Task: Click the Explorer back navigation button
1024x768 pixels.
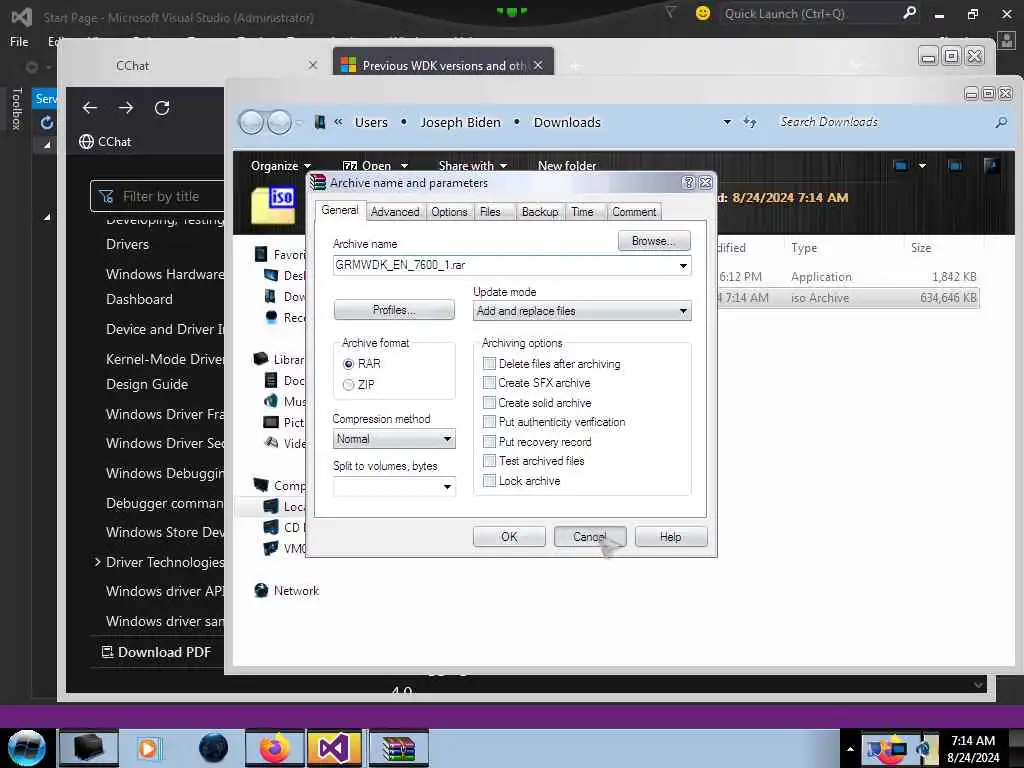Action: click(x=251, y=122)
